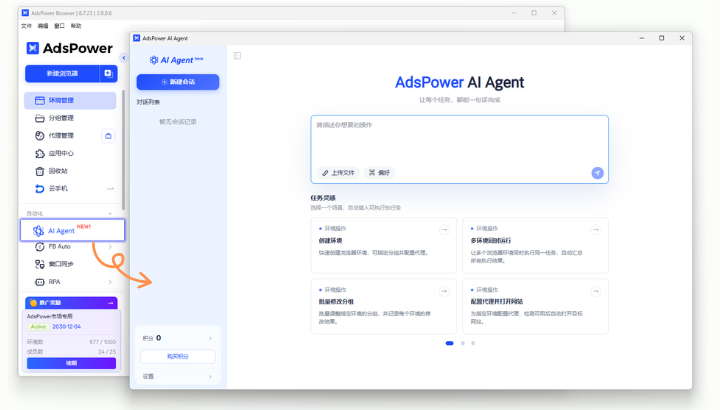Screen dimensions: 720x410
Task: Click arrow on the 推广奖励 banner
Action: click(x=111, y=303)
